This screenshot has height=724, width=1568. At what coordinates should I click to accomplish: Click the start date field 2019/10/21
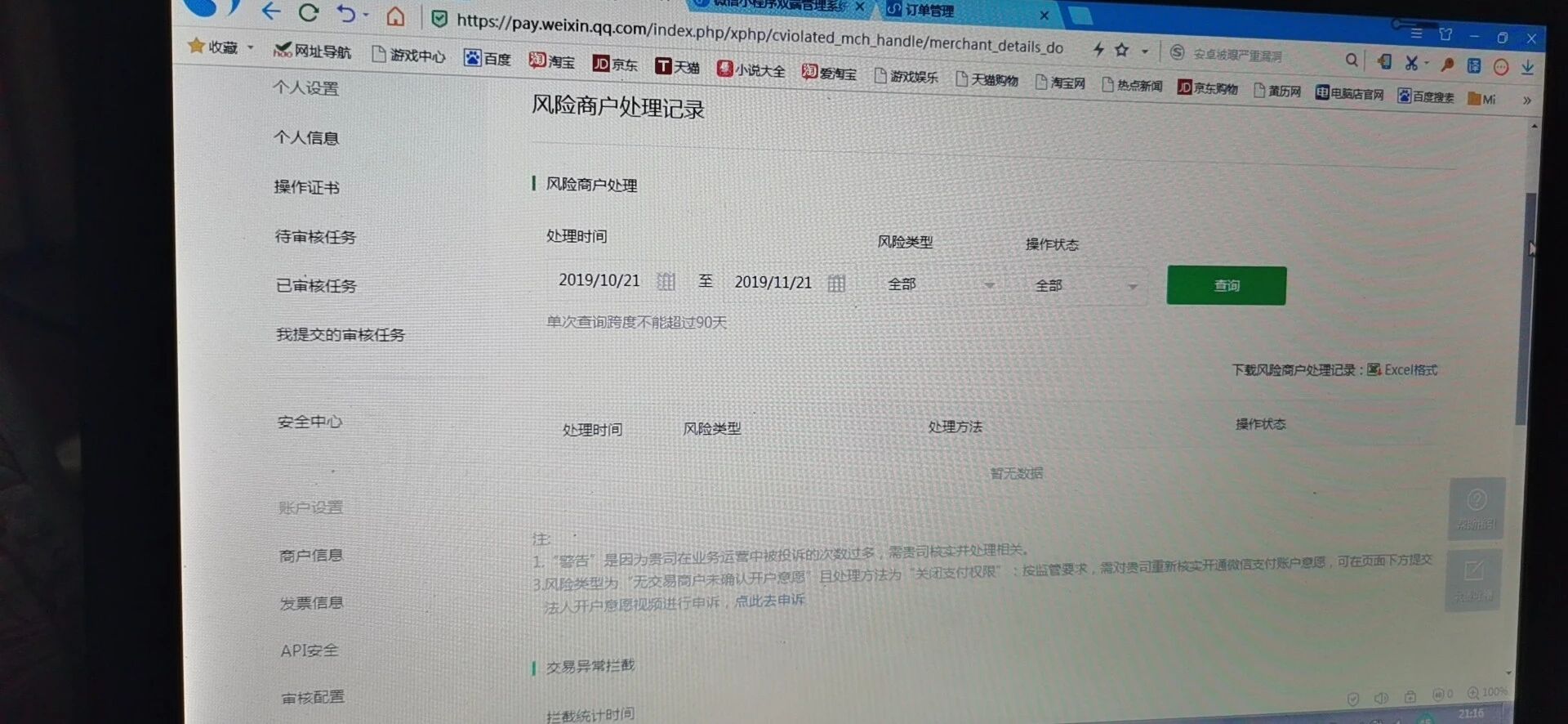(599, 280)
